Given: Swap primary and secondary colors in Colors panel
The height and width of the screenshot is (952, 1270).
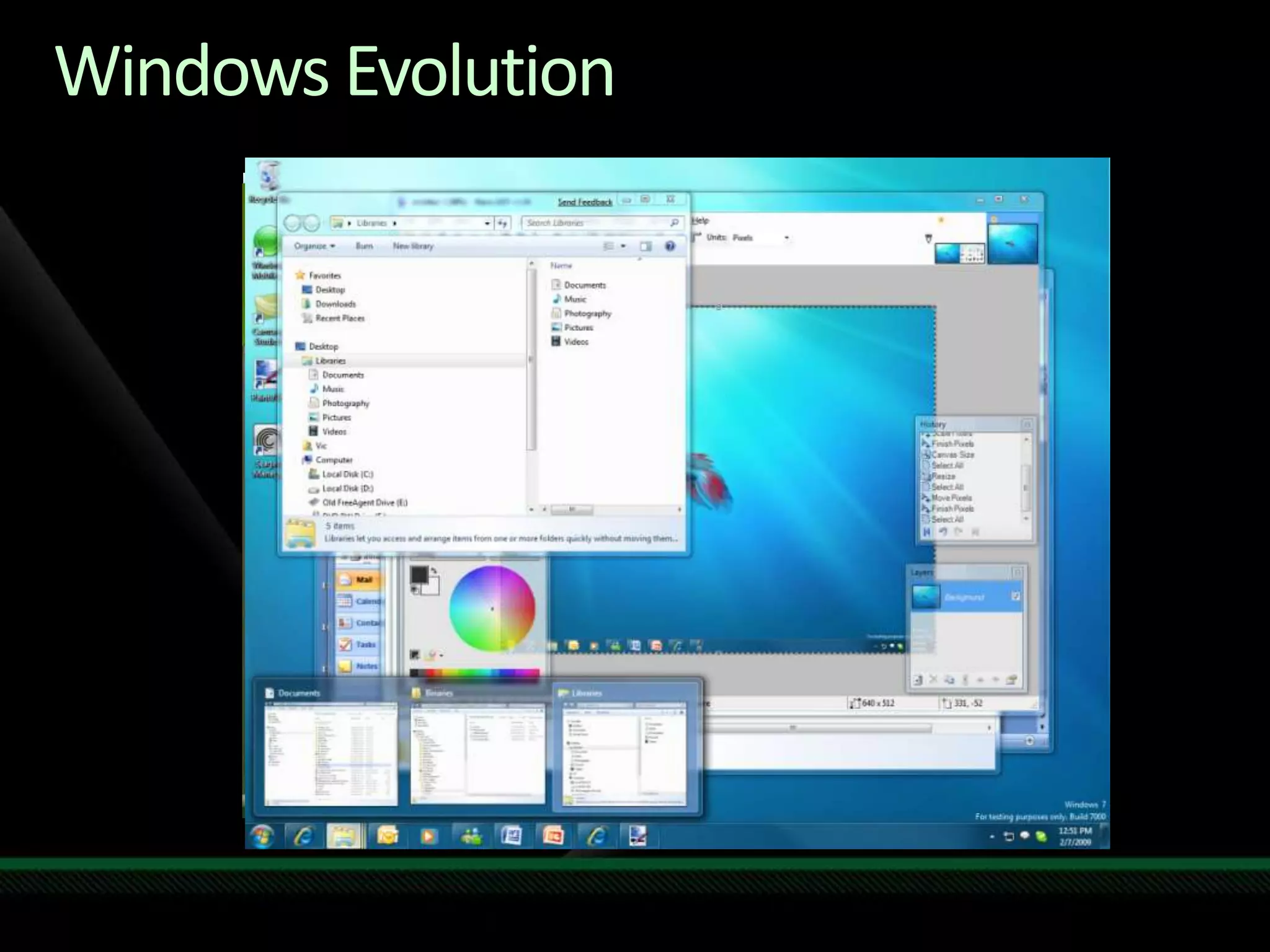Looking at the screenshot, I should [433, 570].
